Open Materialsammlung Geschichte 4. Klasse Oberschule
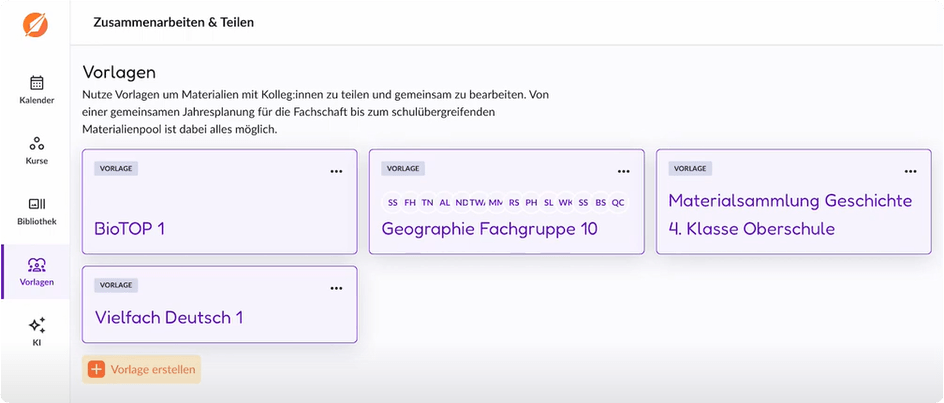Screen dimensions: 944x403 pyautogui.click(x=789, y=215)
